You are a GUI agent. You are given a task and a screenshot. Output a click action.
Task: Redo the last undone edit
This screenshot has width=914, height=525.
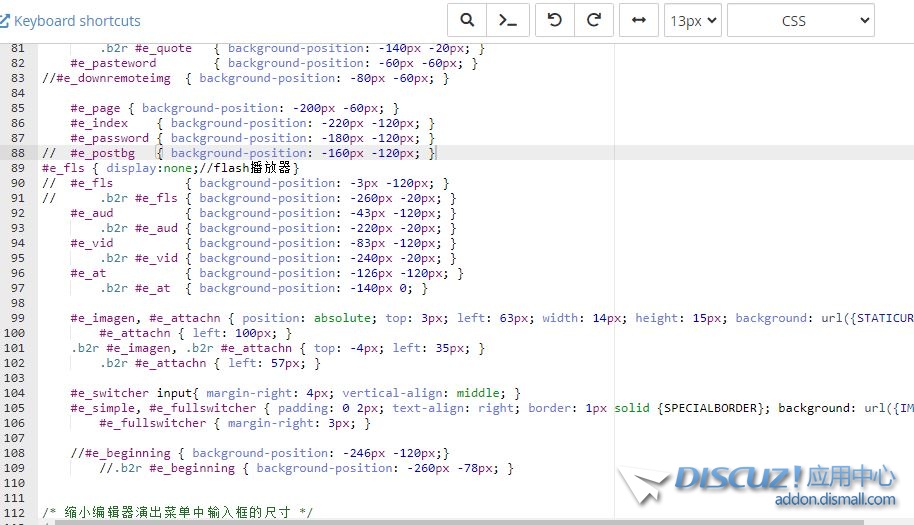click(x=593, y=21)
